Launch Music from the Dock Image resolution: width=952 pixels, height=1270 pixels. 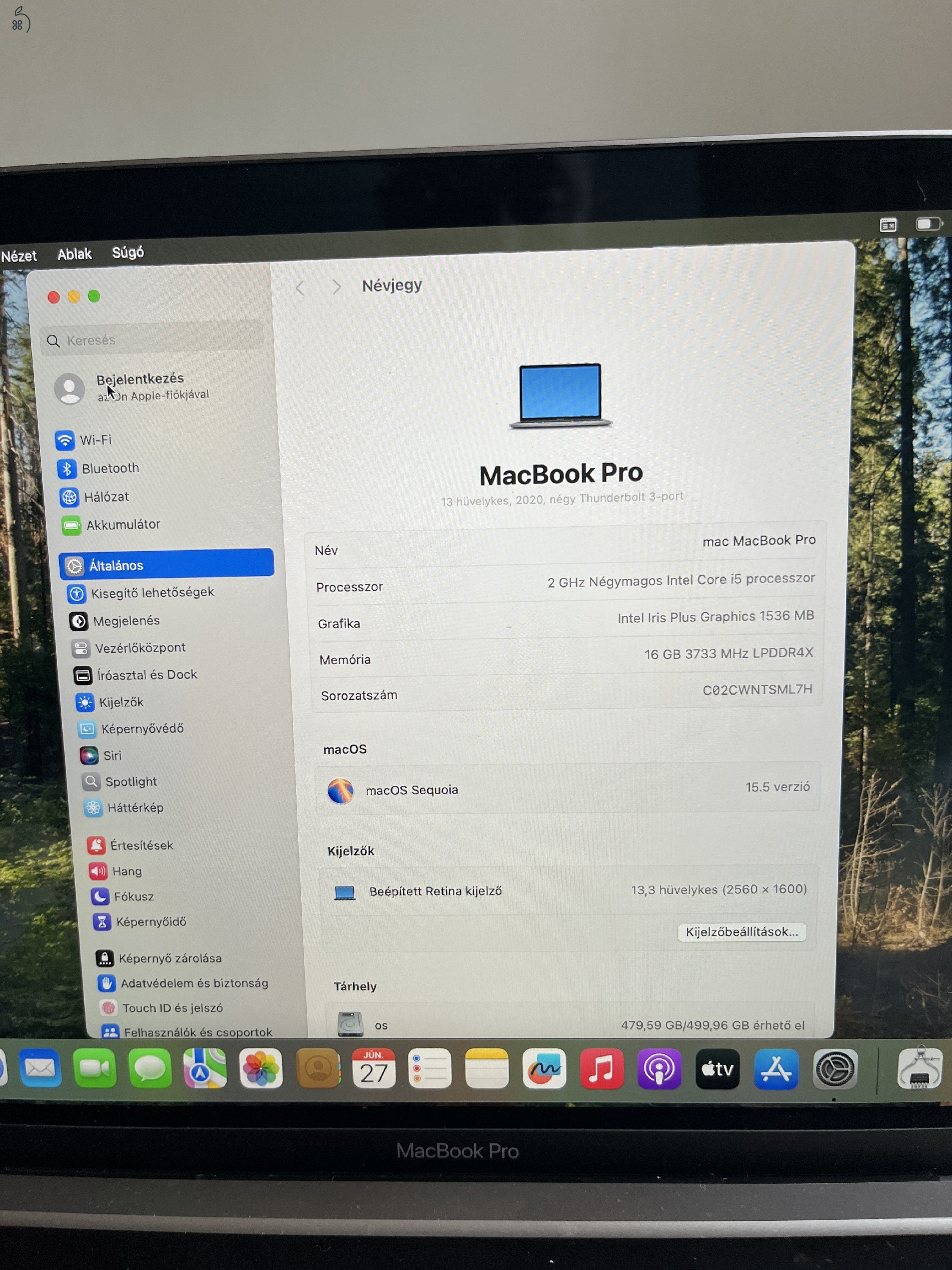click(x=601, y=1068)
